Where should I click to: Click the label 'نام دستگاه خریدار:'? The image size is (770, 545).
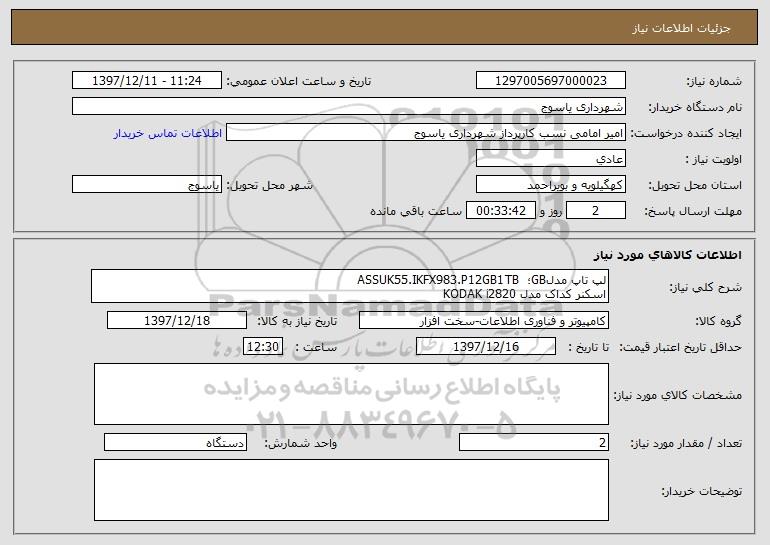pos(696,107)
